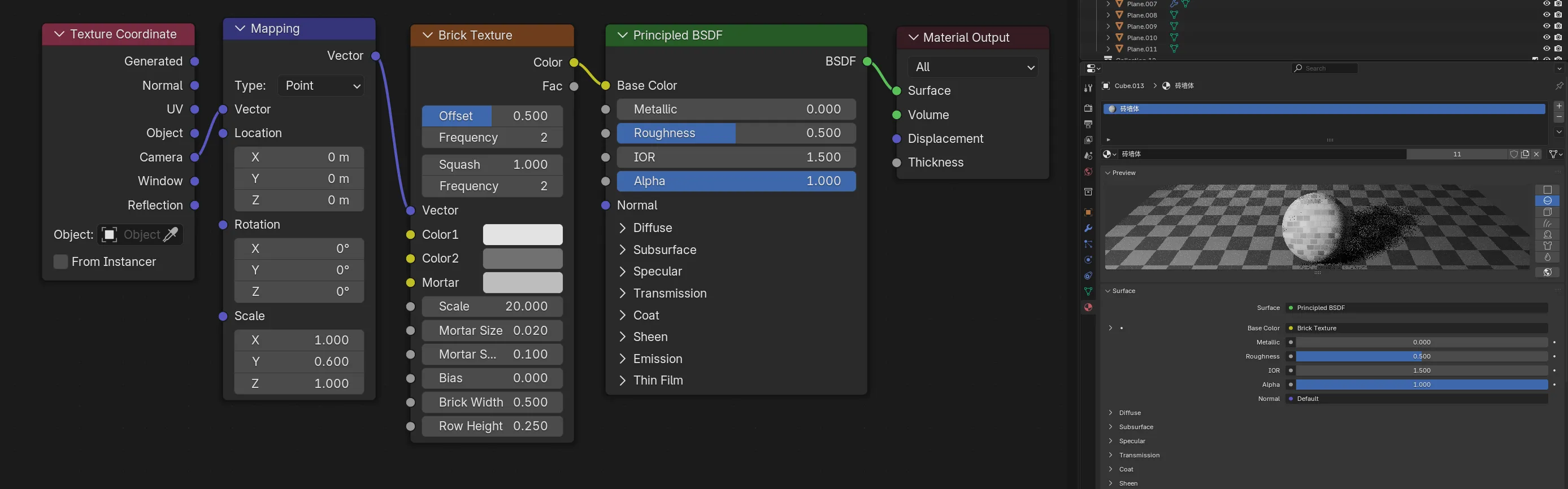The image size is (1568, 489).
Task: Click the Base Color Brick Texture field
Action: pyautogui.click(x=1417, y=328)
